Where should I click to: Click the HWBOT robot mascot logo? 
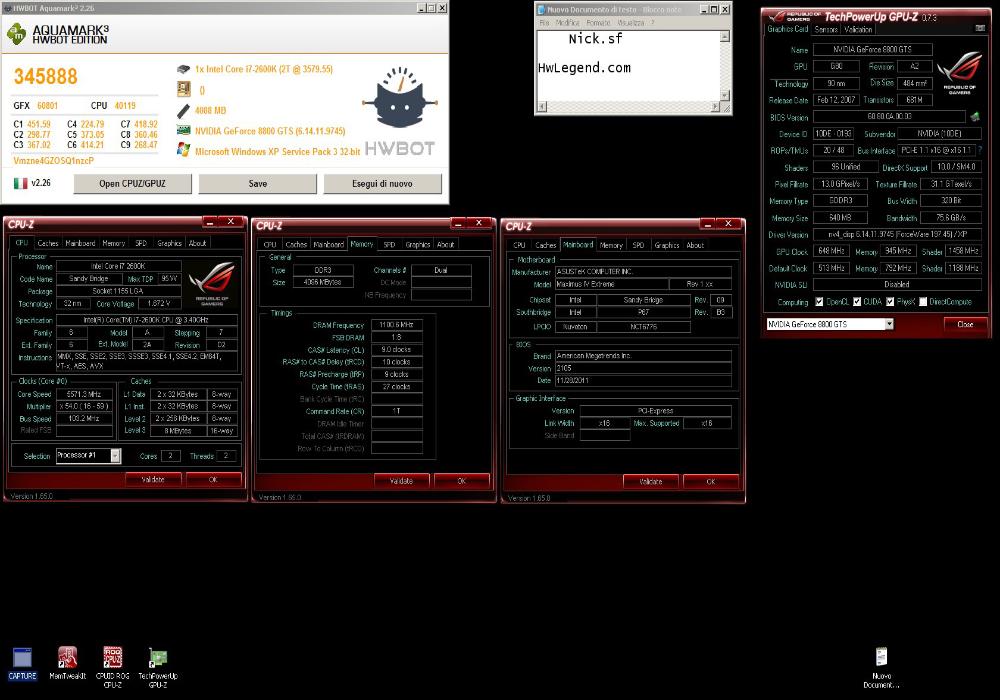coord(400,98)
